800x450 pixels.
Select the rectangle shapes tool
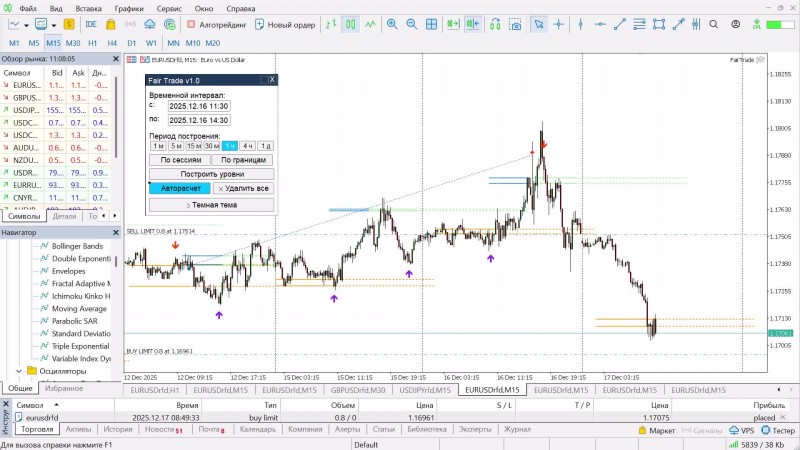pyautogui.click(x=659, y=24)
